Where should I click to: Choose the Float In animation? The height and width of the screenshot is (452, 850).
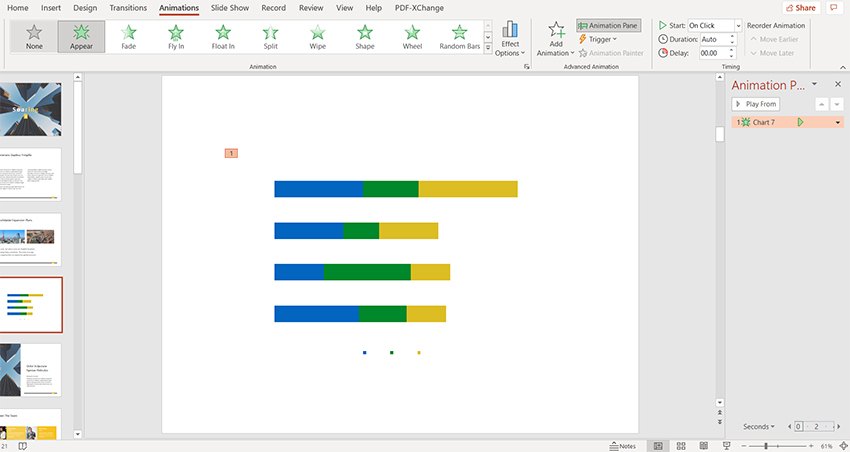pos(223,37)
